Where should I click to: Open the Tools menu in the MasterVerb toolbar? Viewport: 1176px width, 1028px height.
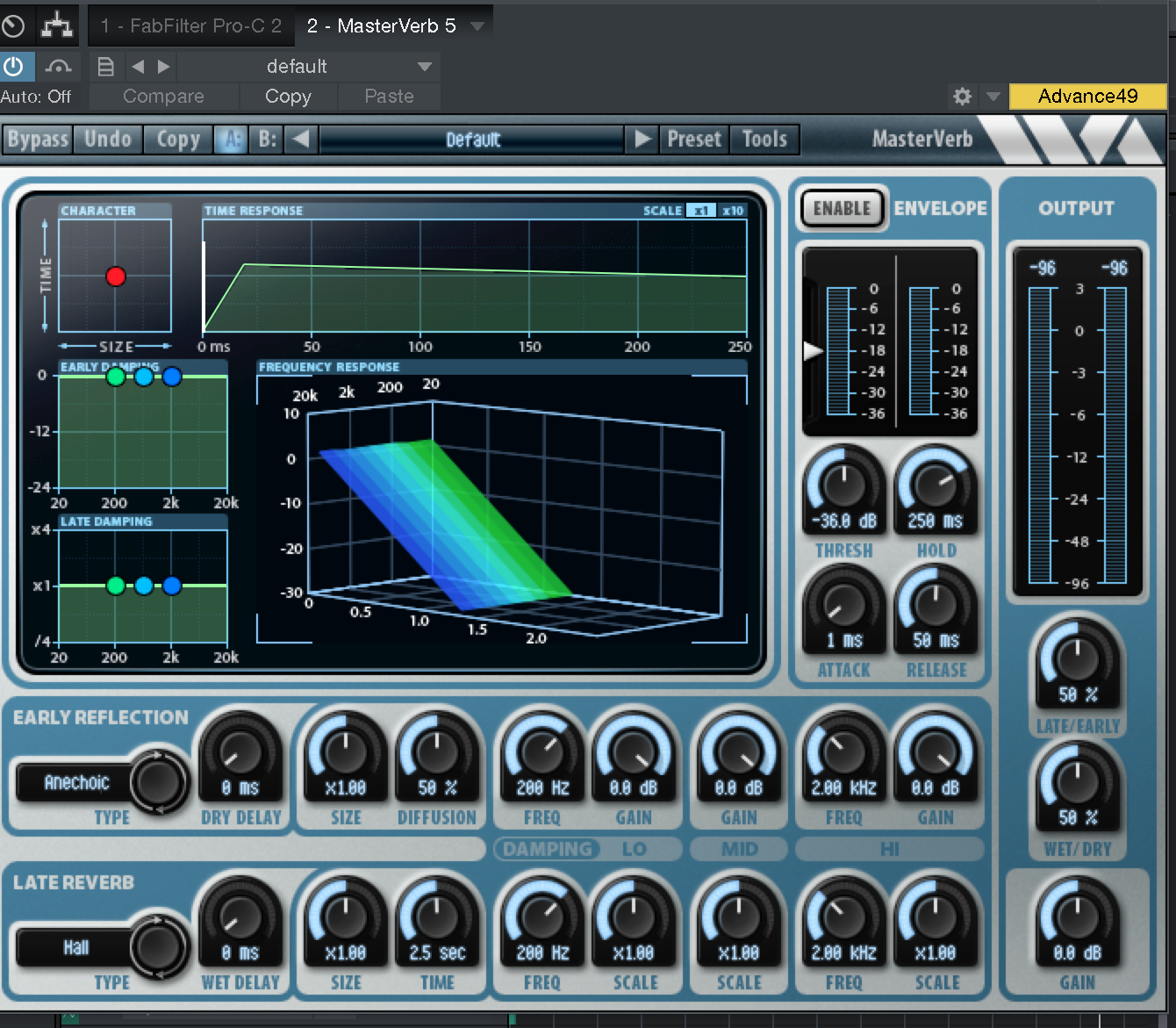[x=763, y=139]
